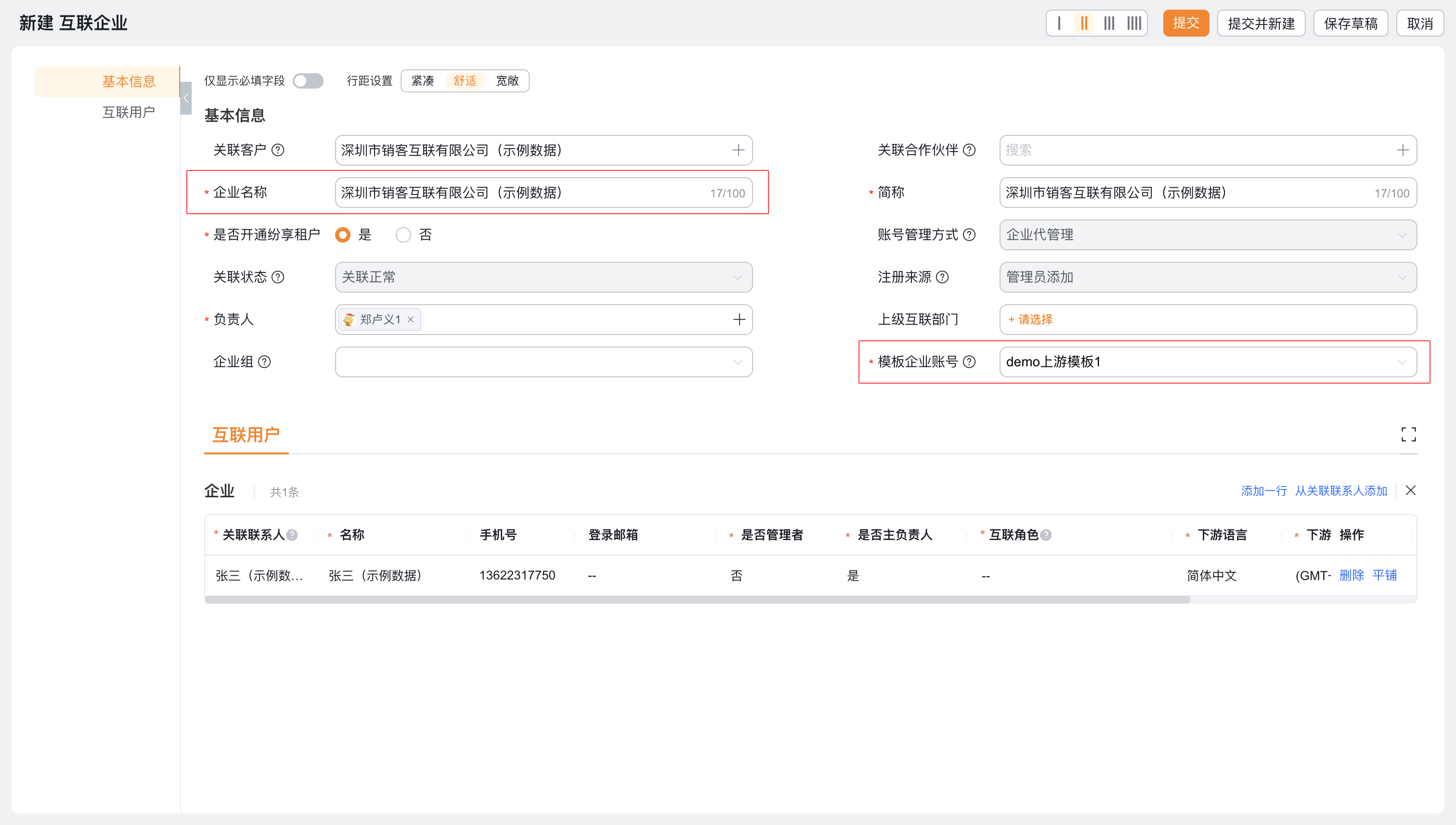Screen dimensions: 1456x825
Task: Set row spacing to 宽敞
Action: point(507,81)
